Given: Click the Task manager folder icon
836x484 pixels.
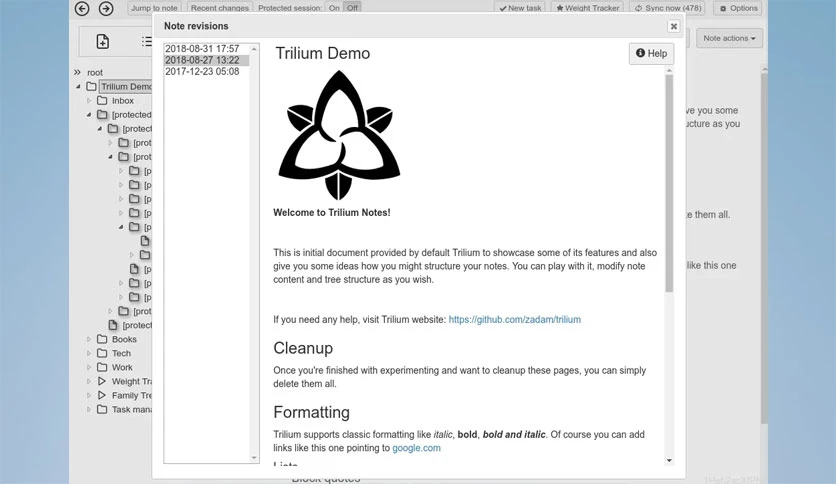Looking at the screenshot, I should (102, 409).
